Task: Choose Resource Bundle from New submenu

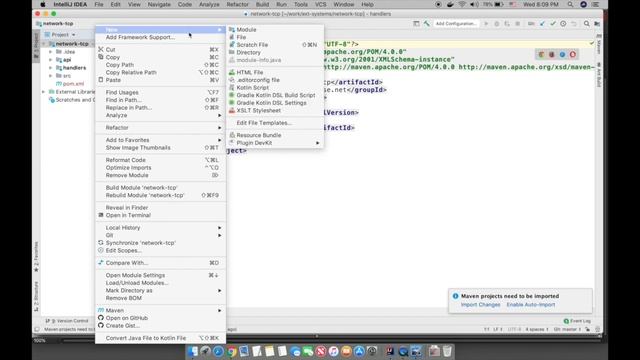Action: [275, 135]
